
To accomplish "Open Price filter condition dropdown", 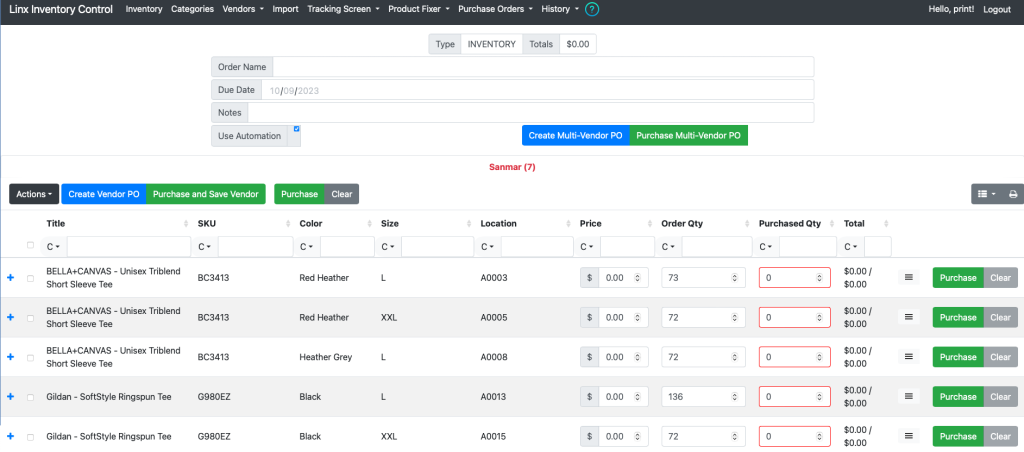I will click(x=588, y=247).
